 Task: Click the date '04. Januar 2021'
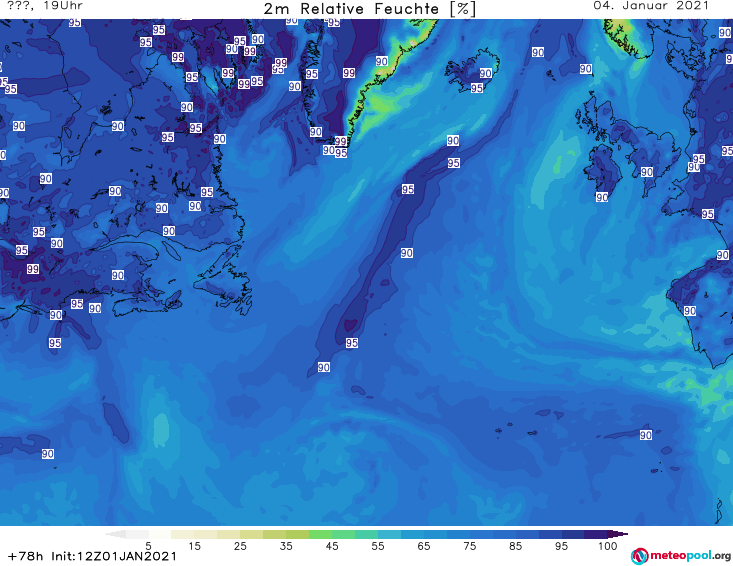[651, 6]
